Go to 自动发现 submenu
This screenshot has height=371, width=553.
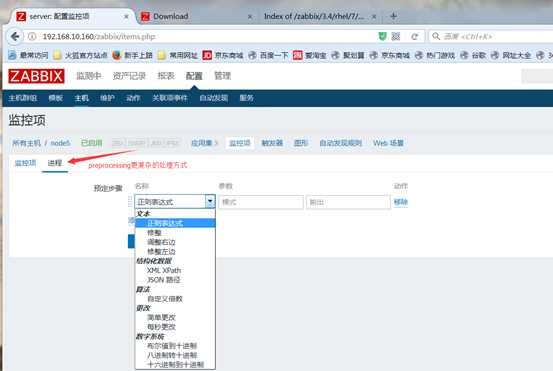click(213, 98)
